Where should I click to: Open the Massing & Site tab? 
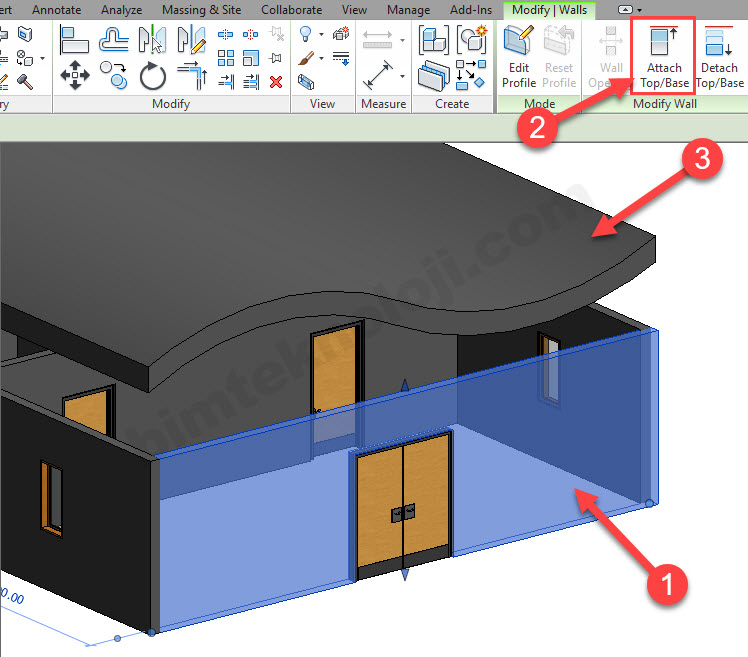204,10
